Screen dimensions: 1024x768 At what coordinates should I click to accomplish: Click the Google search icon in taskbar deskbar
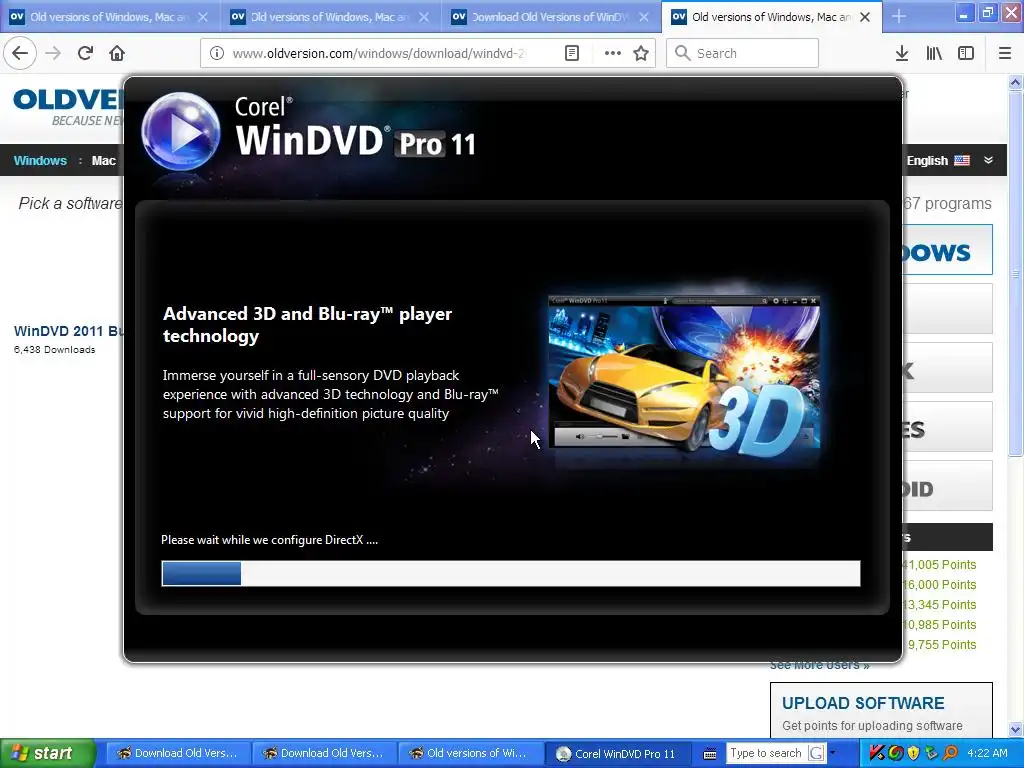[816, 753]
